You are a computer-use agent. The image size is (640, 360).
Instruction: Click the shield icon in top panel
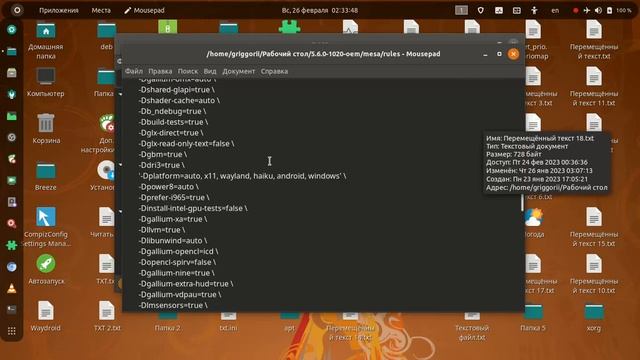click(x=480, y=10)
